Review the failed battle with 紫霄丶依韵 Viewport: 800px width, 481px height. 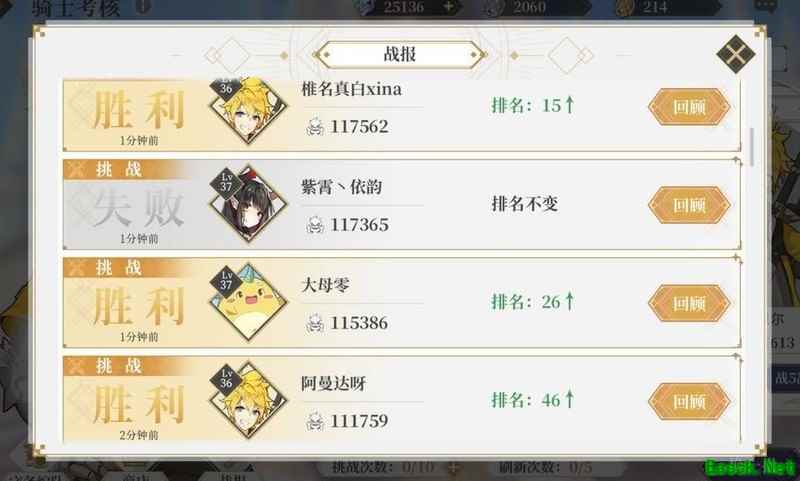[689, 205]
